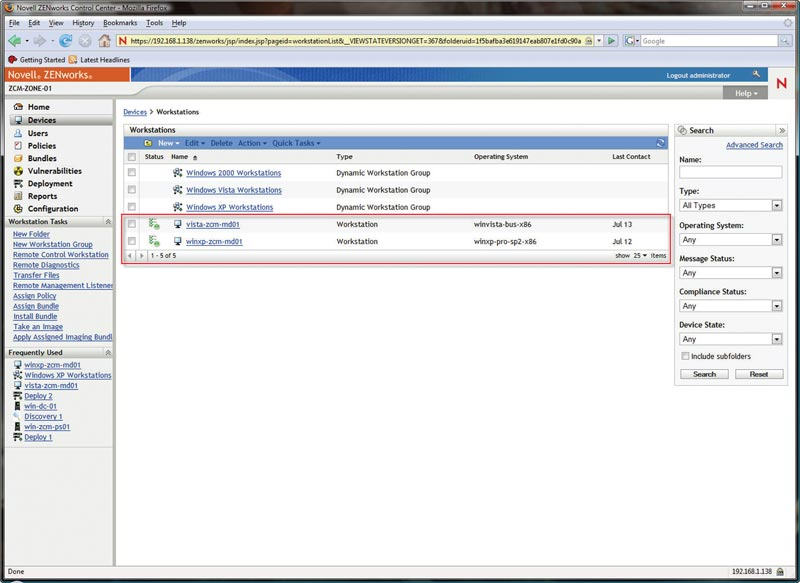The height and width of the screenshot is (583, 800).
Task: Click the browser URL address bar
Action: 355,41
